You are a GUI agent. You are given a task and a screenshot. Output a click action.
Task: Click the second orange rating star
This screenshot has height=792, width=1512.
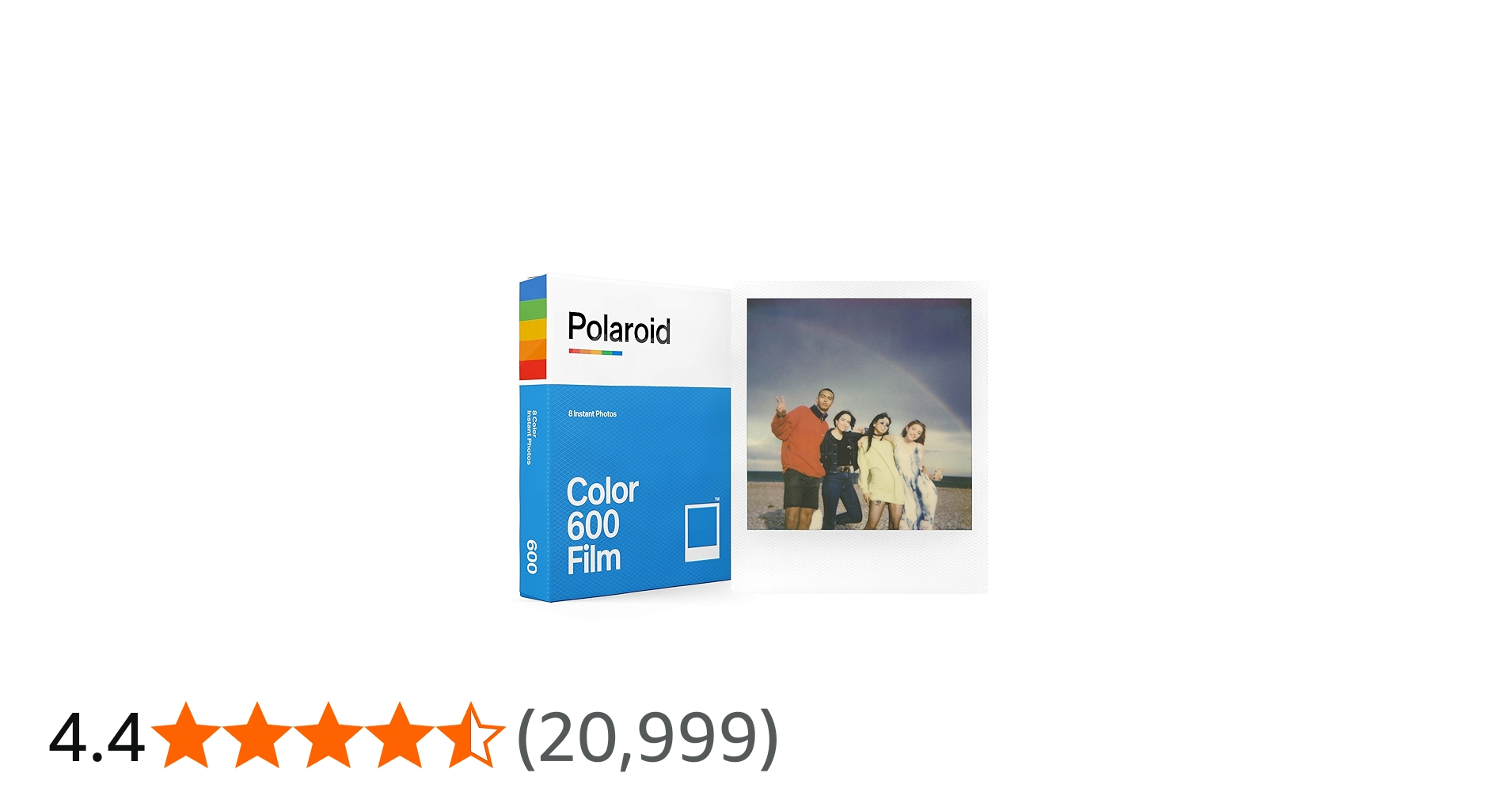click(256, 736)
